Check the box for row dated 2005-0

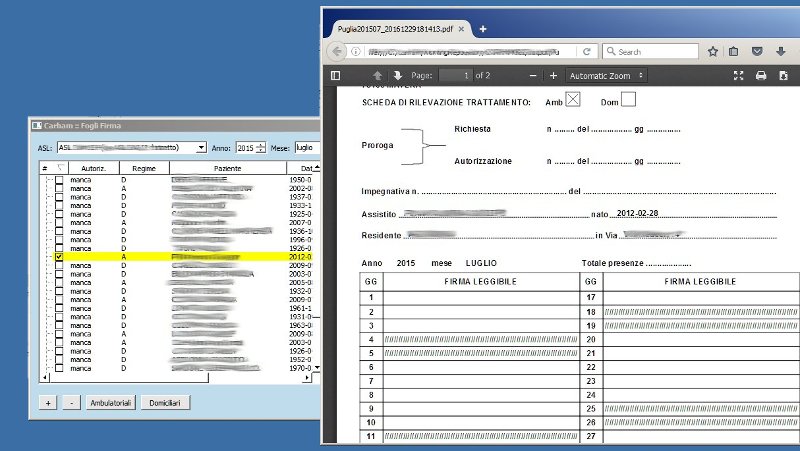(59, 283)
